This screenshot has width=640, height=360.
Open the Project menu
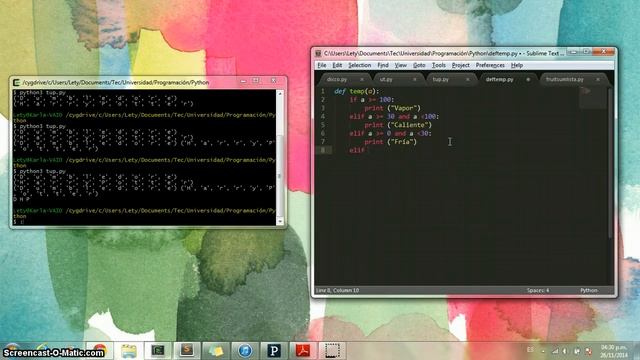click(x=460, y=65)
